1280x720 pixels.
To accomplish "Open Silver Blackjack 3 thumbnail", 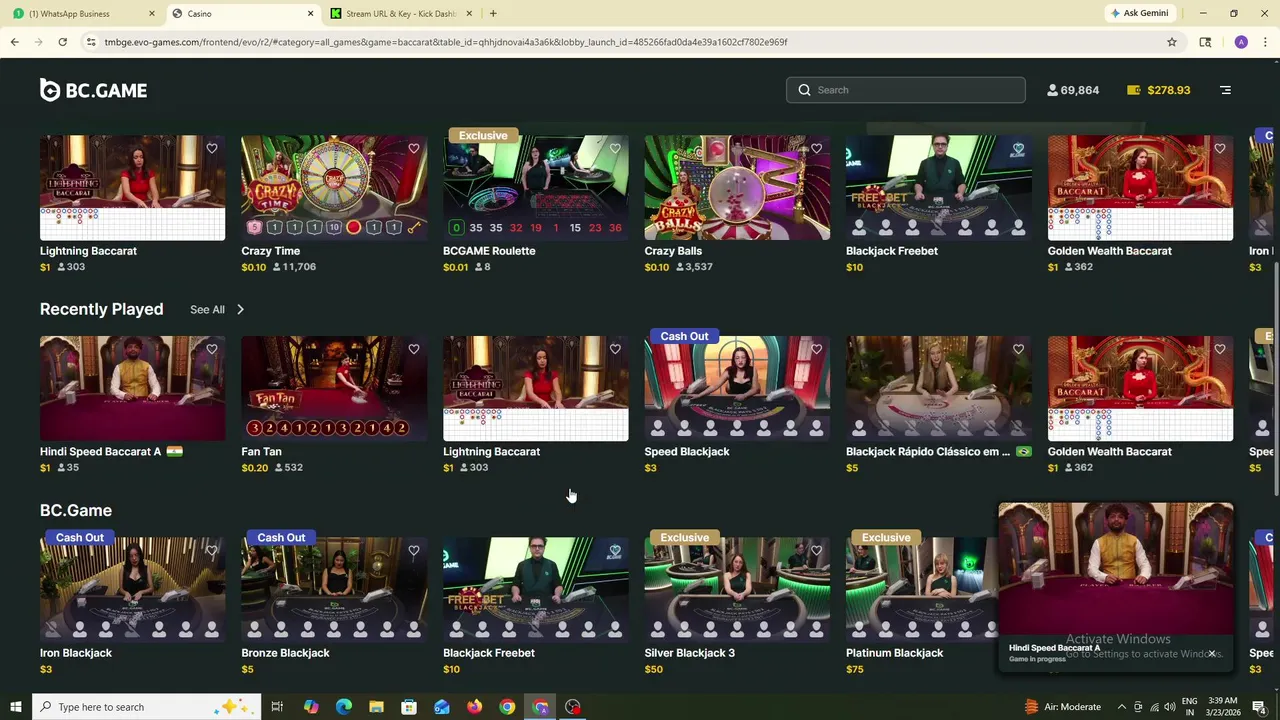I will coord(737,590).
